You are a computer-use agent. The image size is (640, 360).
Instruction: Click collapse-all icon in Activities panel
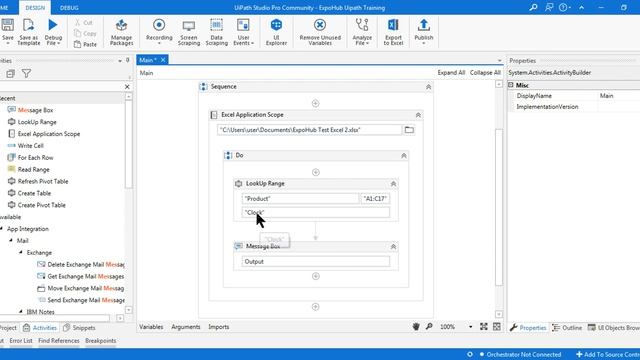(10, 73)
